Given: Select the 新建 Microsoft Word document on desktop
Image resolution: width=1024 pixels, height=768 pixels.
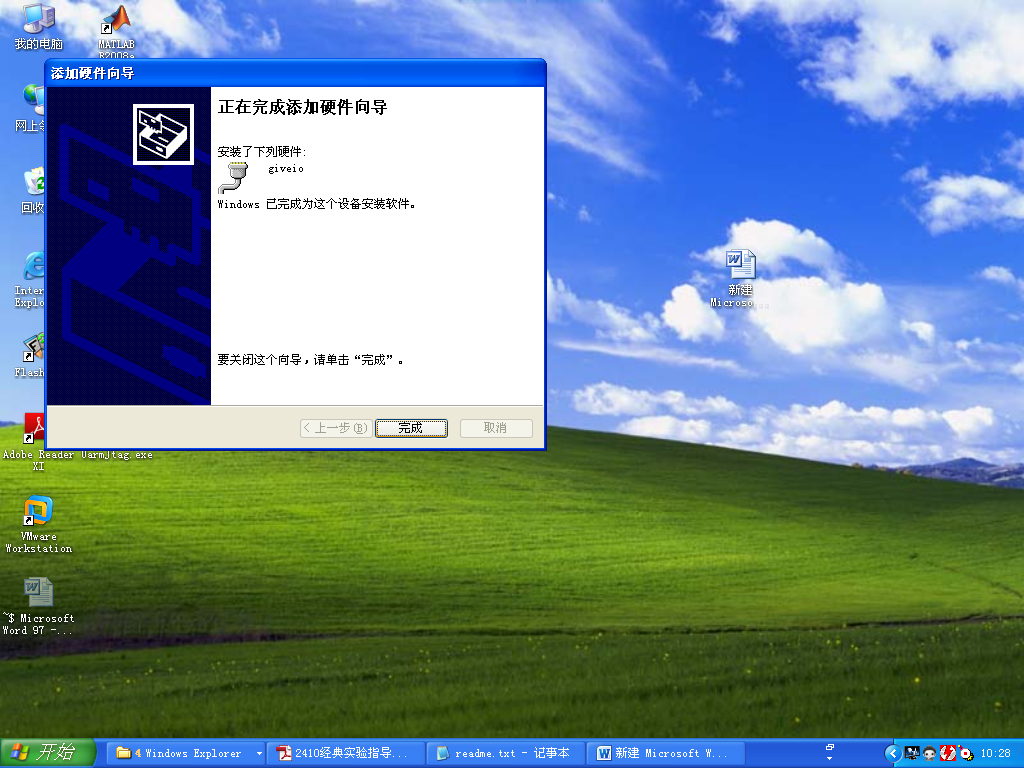Looking at the screenshot, I should pos(740,278).
